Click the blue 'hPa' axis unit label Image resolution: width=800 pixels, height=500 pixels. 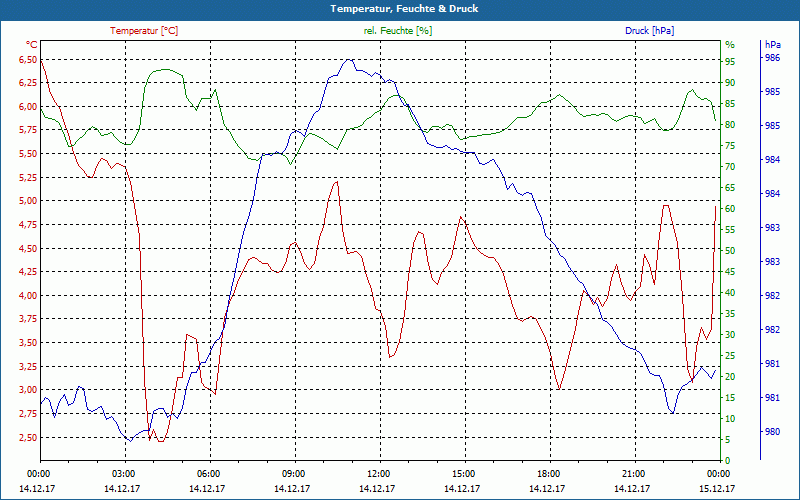[x=773, y=45]
